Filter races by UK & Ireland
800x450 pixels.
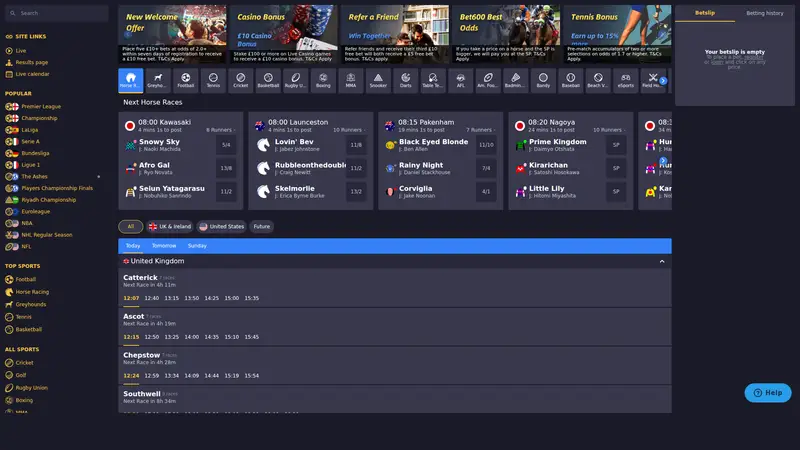click(x=170, y=227)
